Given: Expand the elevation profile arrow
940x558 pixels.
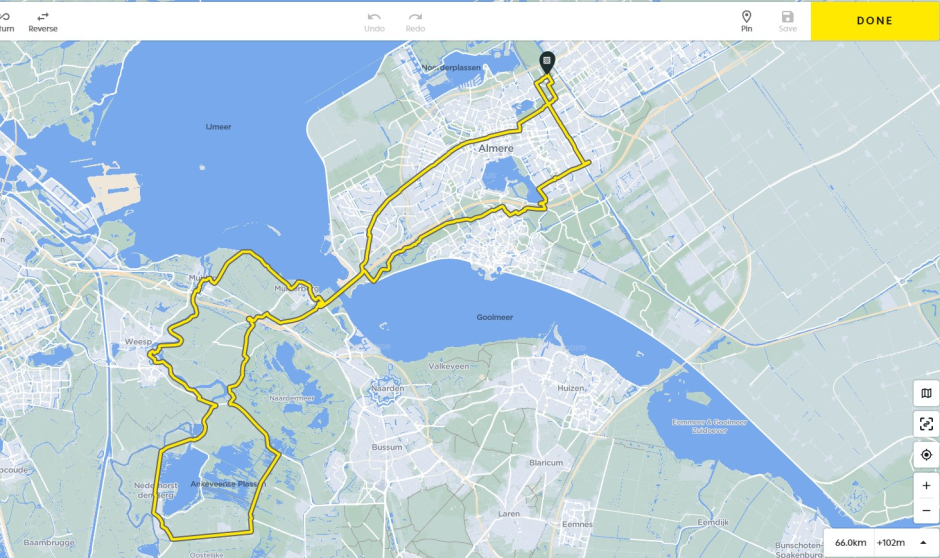Looking at the screenshot, I should (x=923, y=542).
